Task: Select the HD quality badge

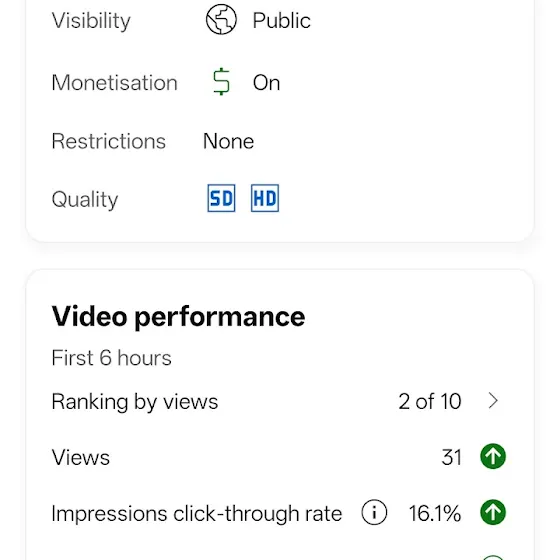Action: tap(265, 198)
